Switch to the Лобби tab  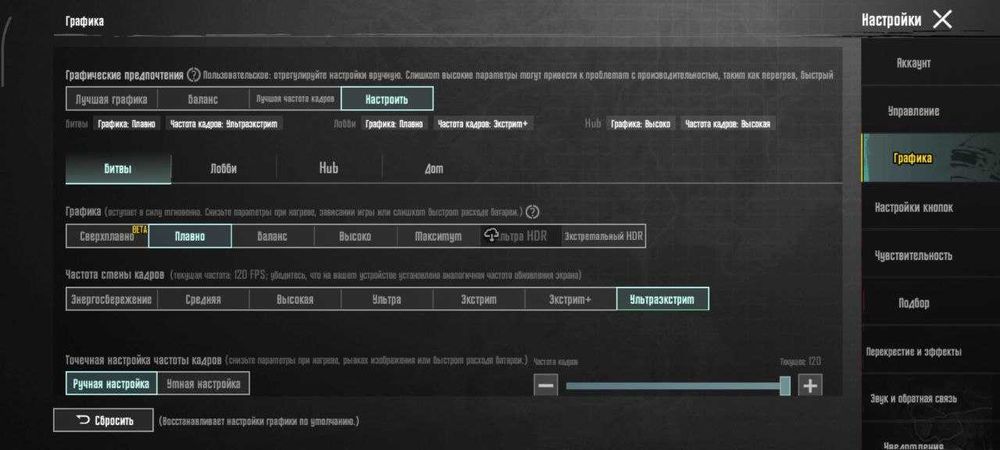[224, 169]
